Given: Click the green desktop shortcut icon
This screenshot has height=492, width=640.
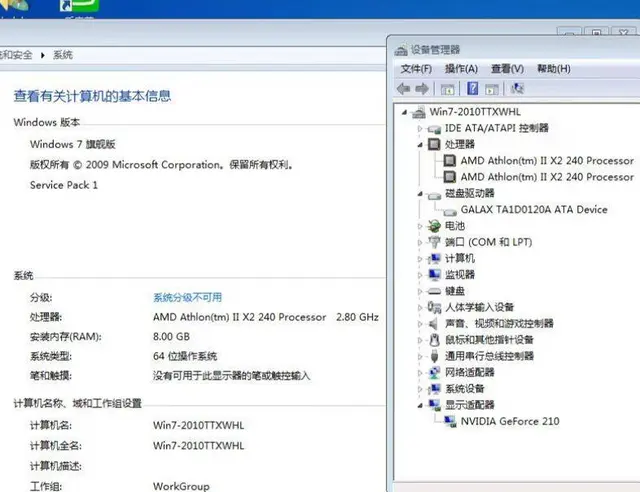Looking at the screenshot, I should point(79,6).
